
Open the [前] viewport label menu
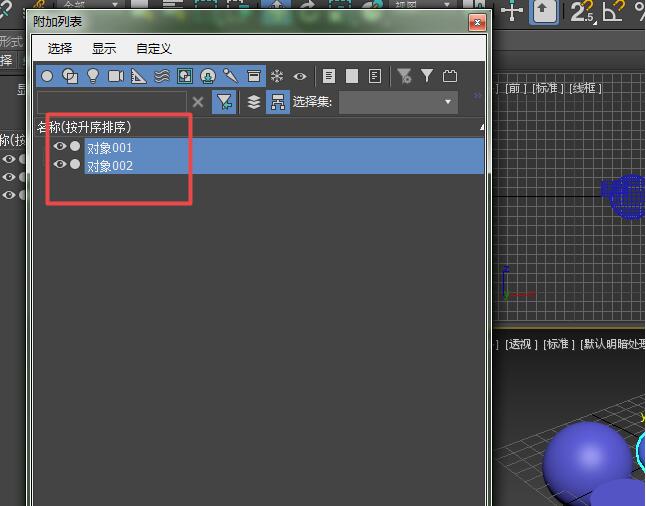pyautogui.click(x=514, y=88)
